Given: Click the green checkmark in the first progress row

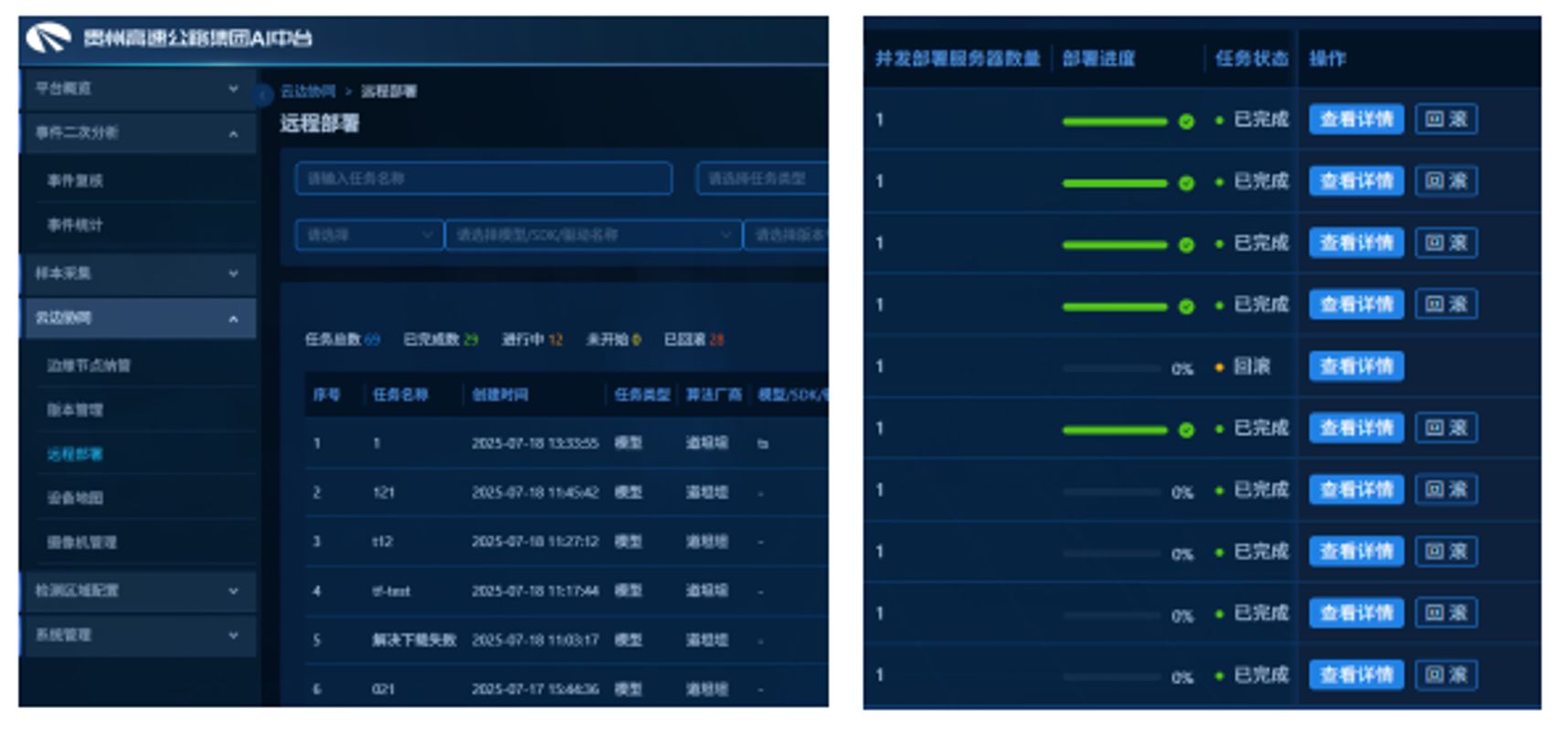Looking at the screenshot, I should [1186, 121].
